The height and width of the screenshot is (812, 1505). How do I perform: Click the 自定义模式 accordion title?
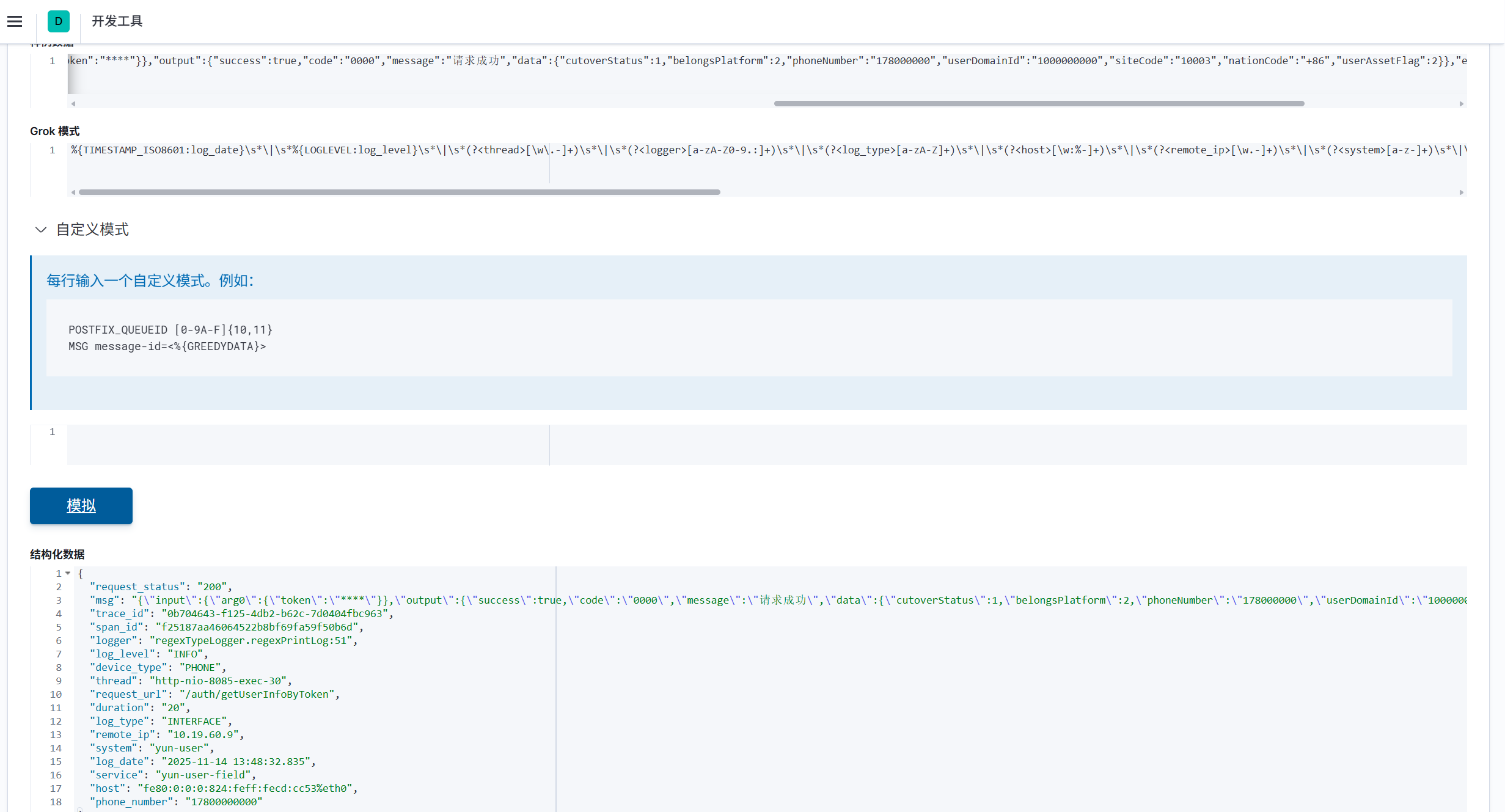pos(92,230)
